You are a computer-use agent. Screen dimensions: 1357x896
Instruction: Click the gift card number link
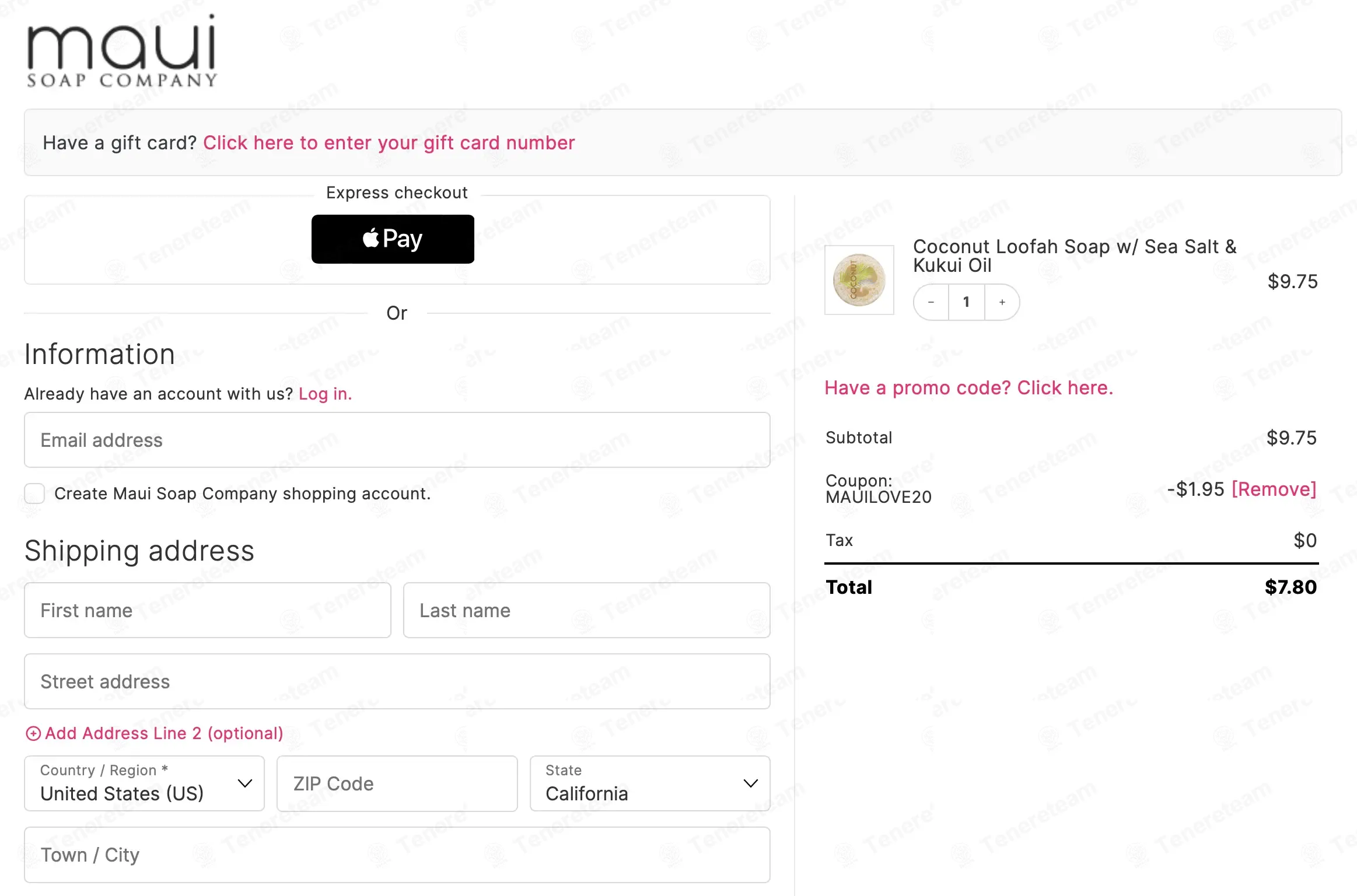[x=389, y=143]
